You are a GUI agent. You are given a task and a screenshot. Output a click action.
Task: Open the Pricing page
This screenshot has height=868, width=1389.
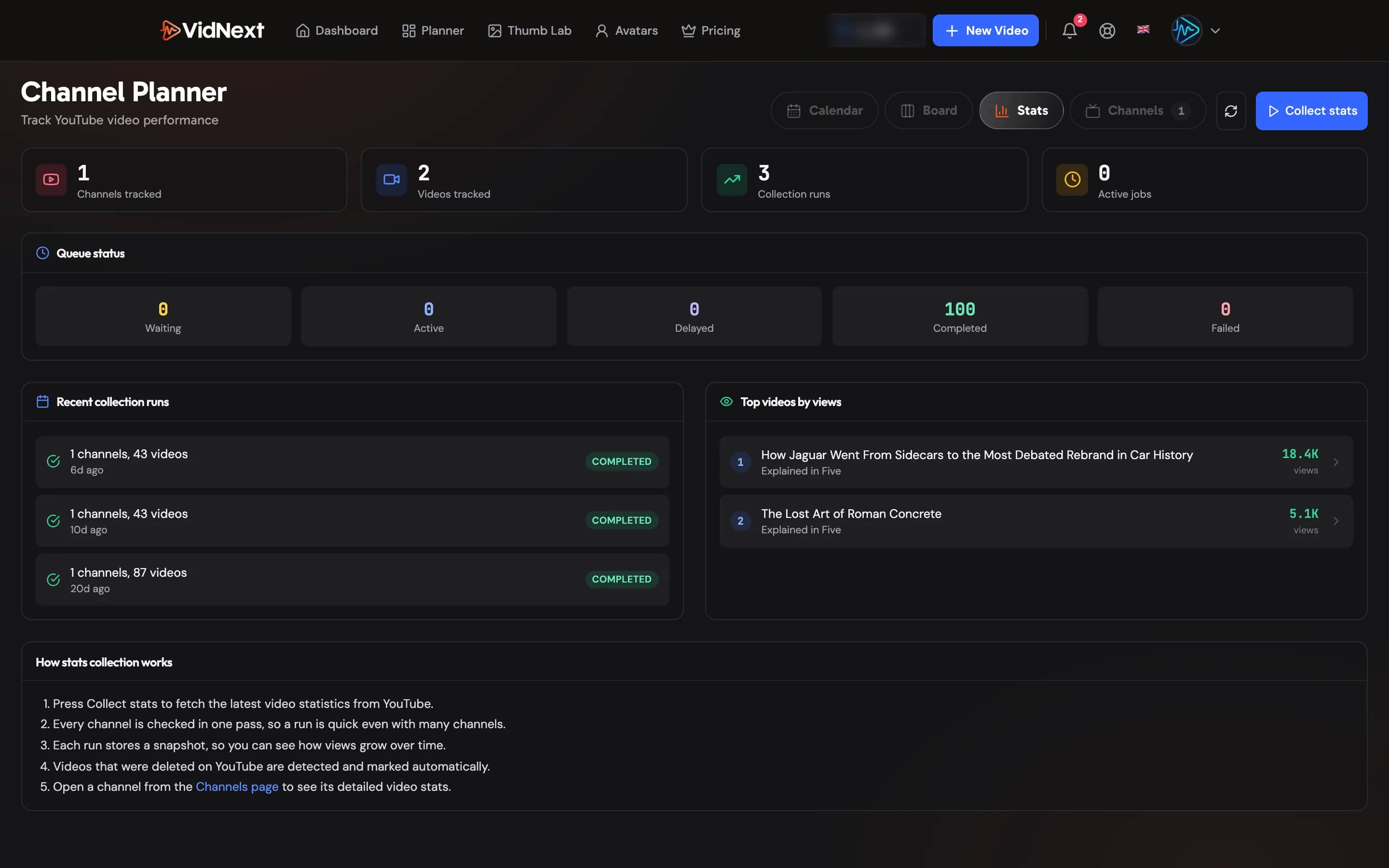pos(710,30)
